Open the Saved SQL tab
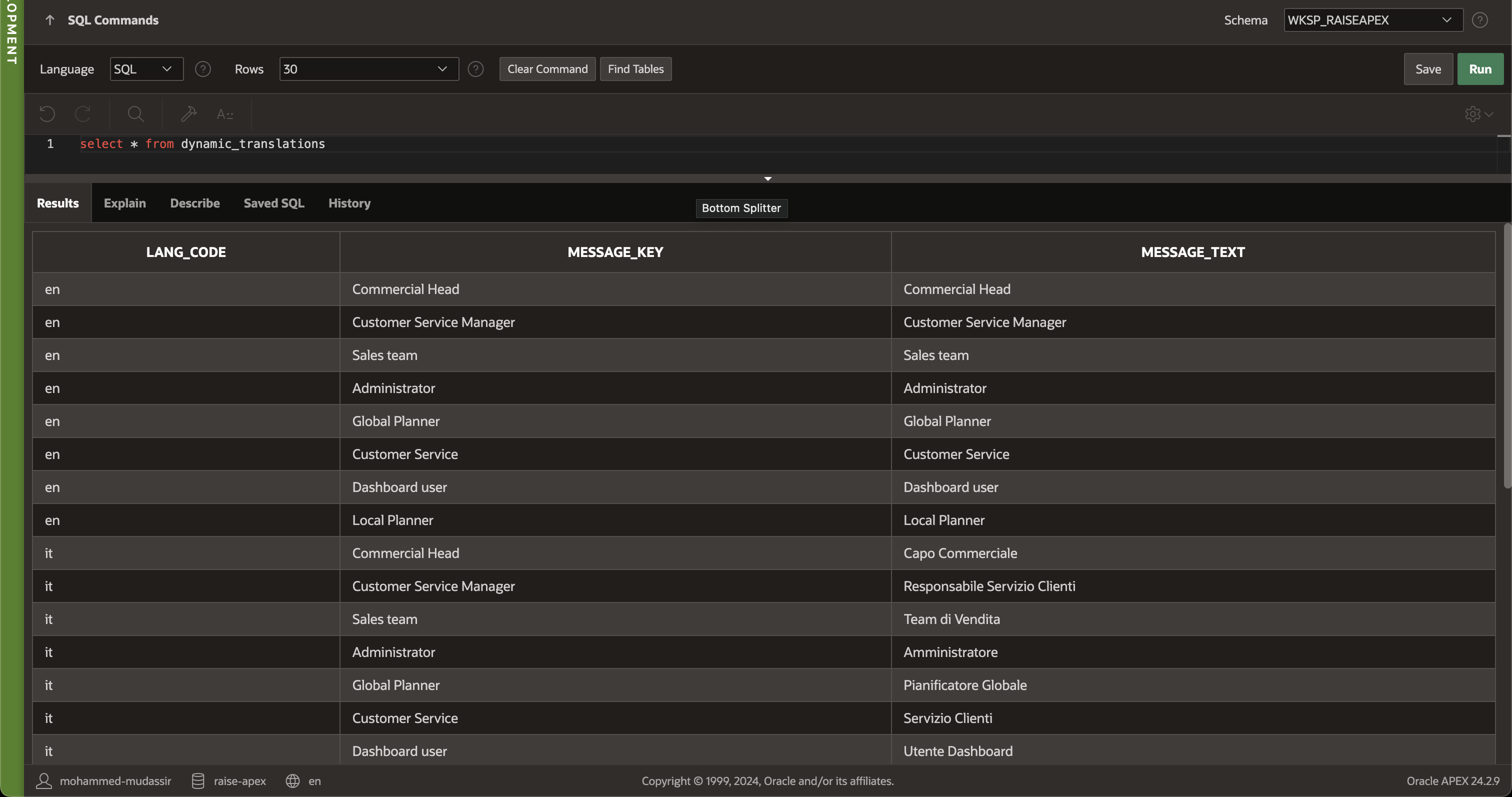This screenshot has height=797, width=1512. [273, 203]
